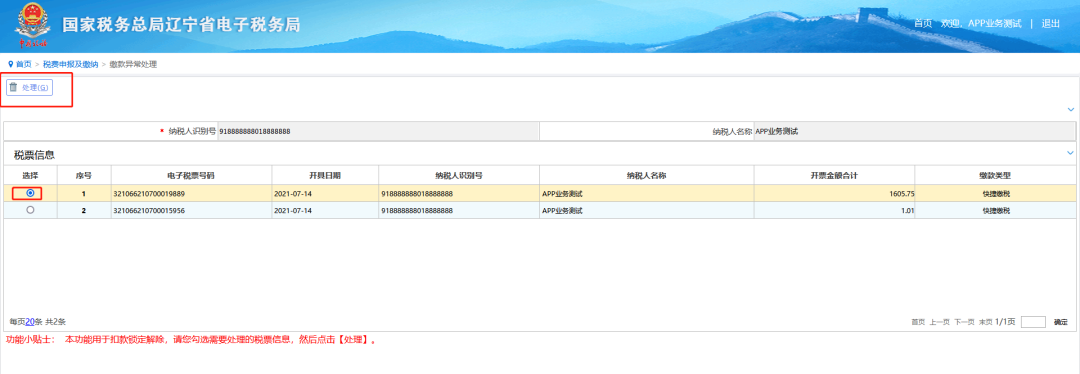Go to 末页
Viewport: 1080px width, 374px height.
click(986, 322)
